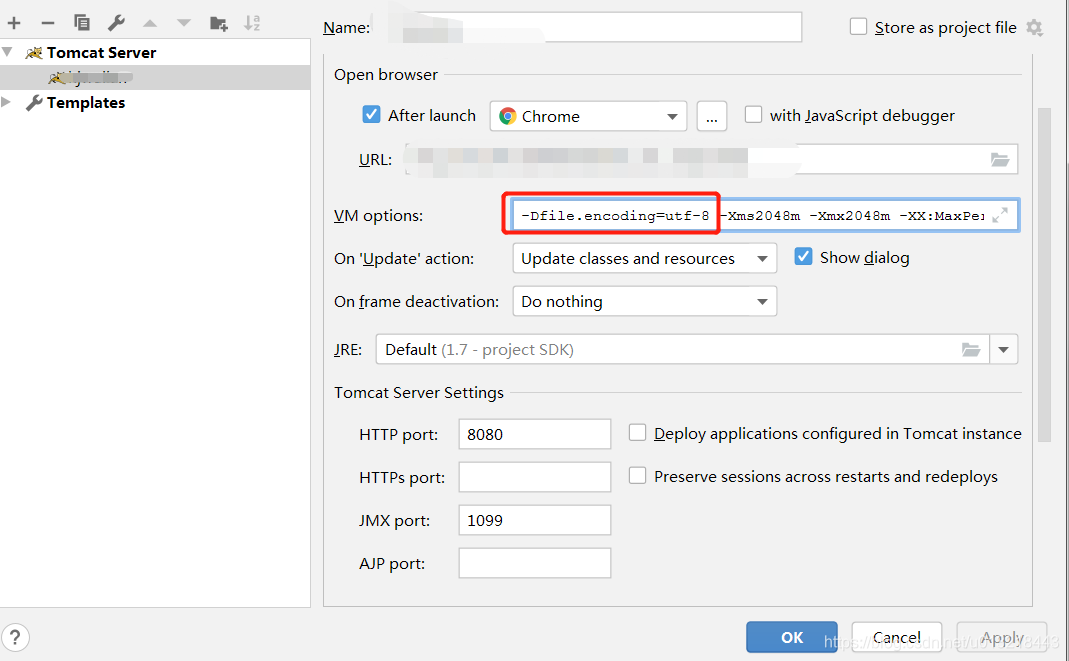Enable with JavaScript debugger checkbox

click(x=753, y=114)
